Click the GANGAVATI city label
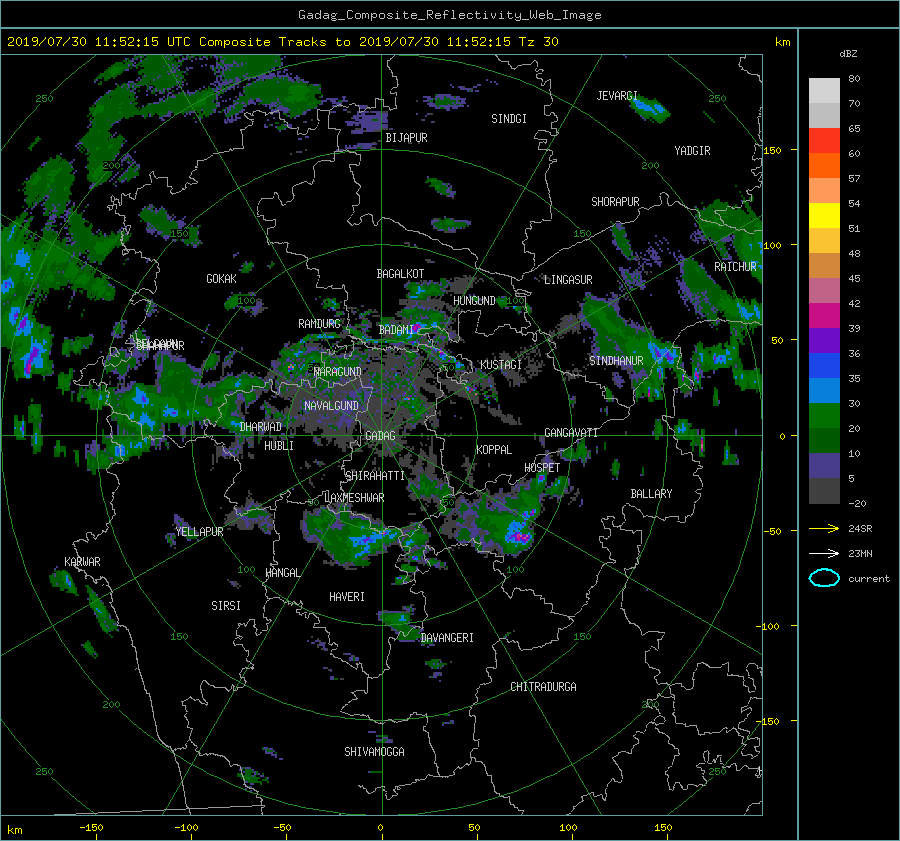The width and height of the screenshot is (900, 841). tap(571, 433)
